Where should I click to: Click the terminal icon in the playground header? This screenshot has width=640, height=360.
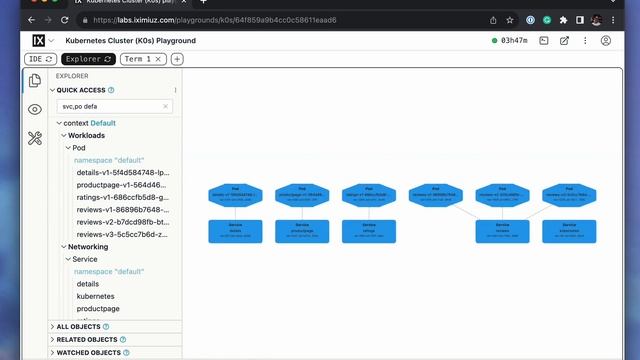point(544,40)
